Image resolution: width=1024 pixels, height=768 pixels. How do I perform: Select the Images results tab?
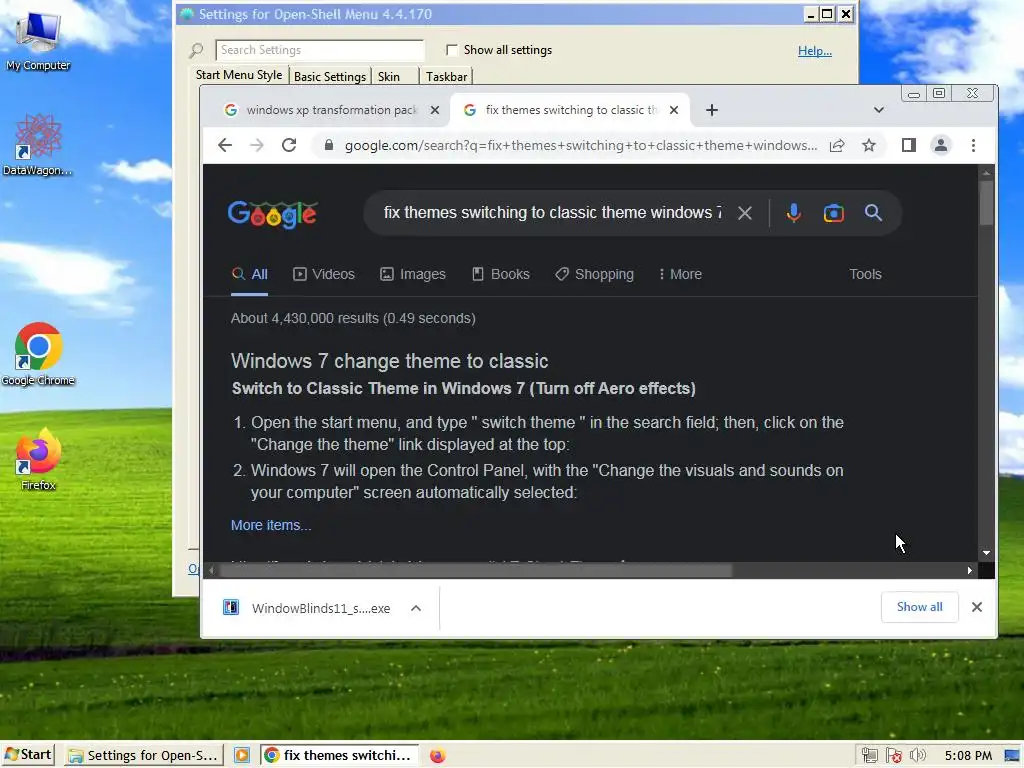(x=413, y=274)
